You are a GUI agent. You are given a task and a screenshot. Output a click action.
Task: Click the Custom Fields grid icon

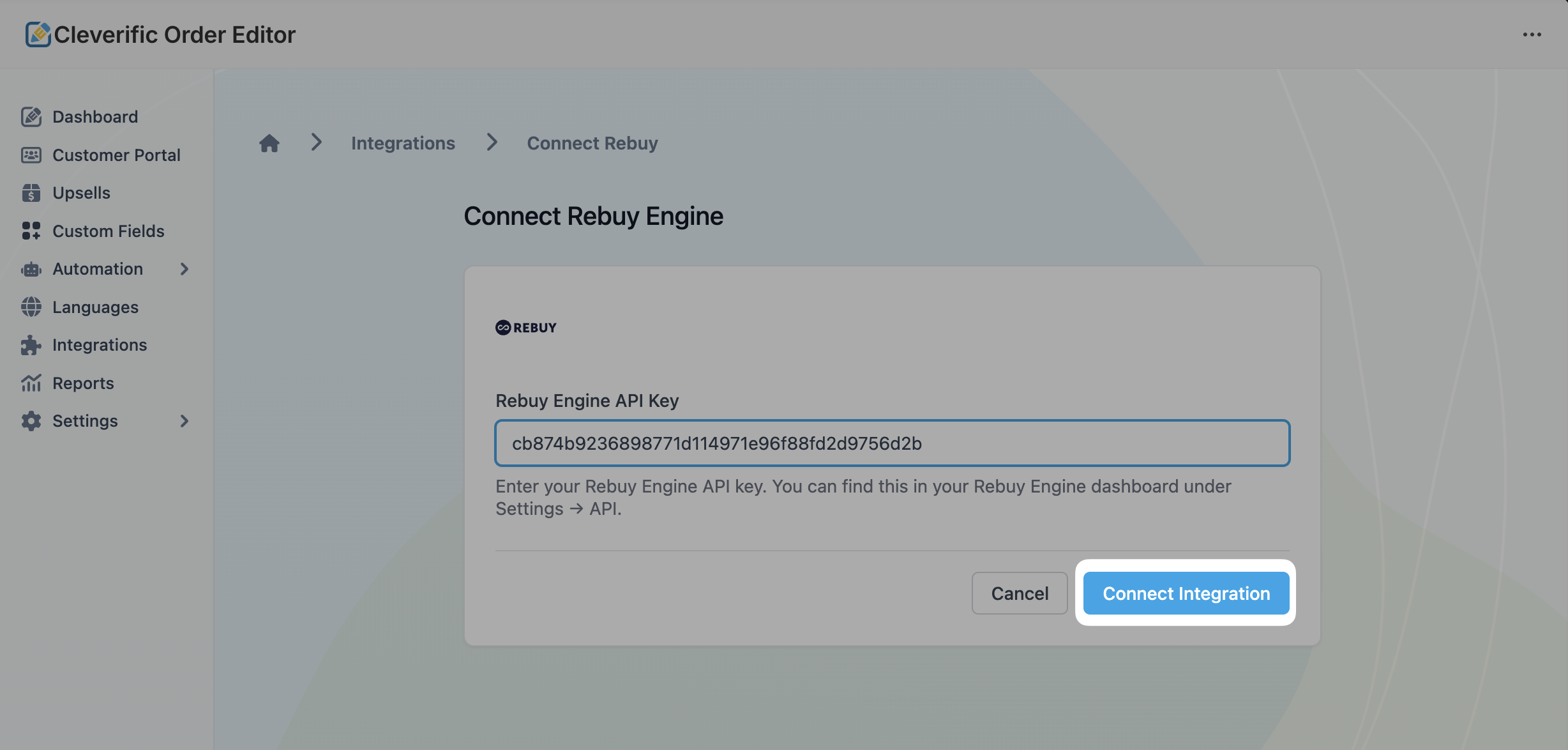pyautogui.click(x=31, y=231)
